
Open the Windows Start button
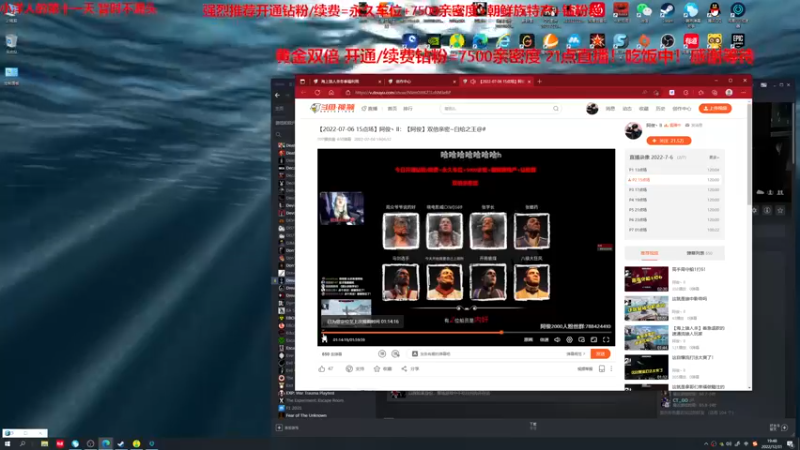[7, 444]
